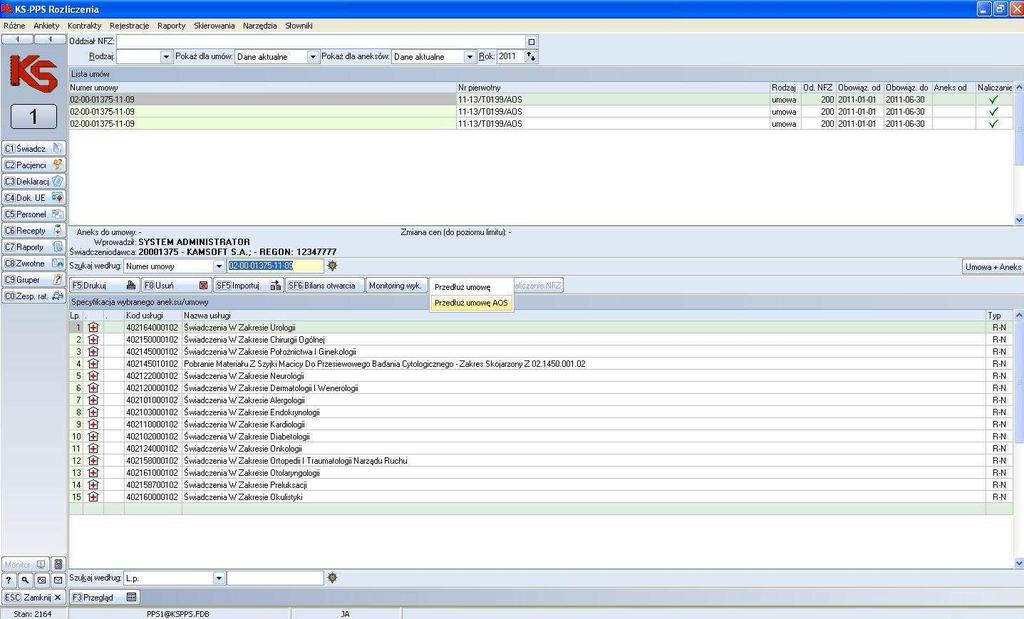
Task: Open the Ankiety menu
Action: [46, 25]
